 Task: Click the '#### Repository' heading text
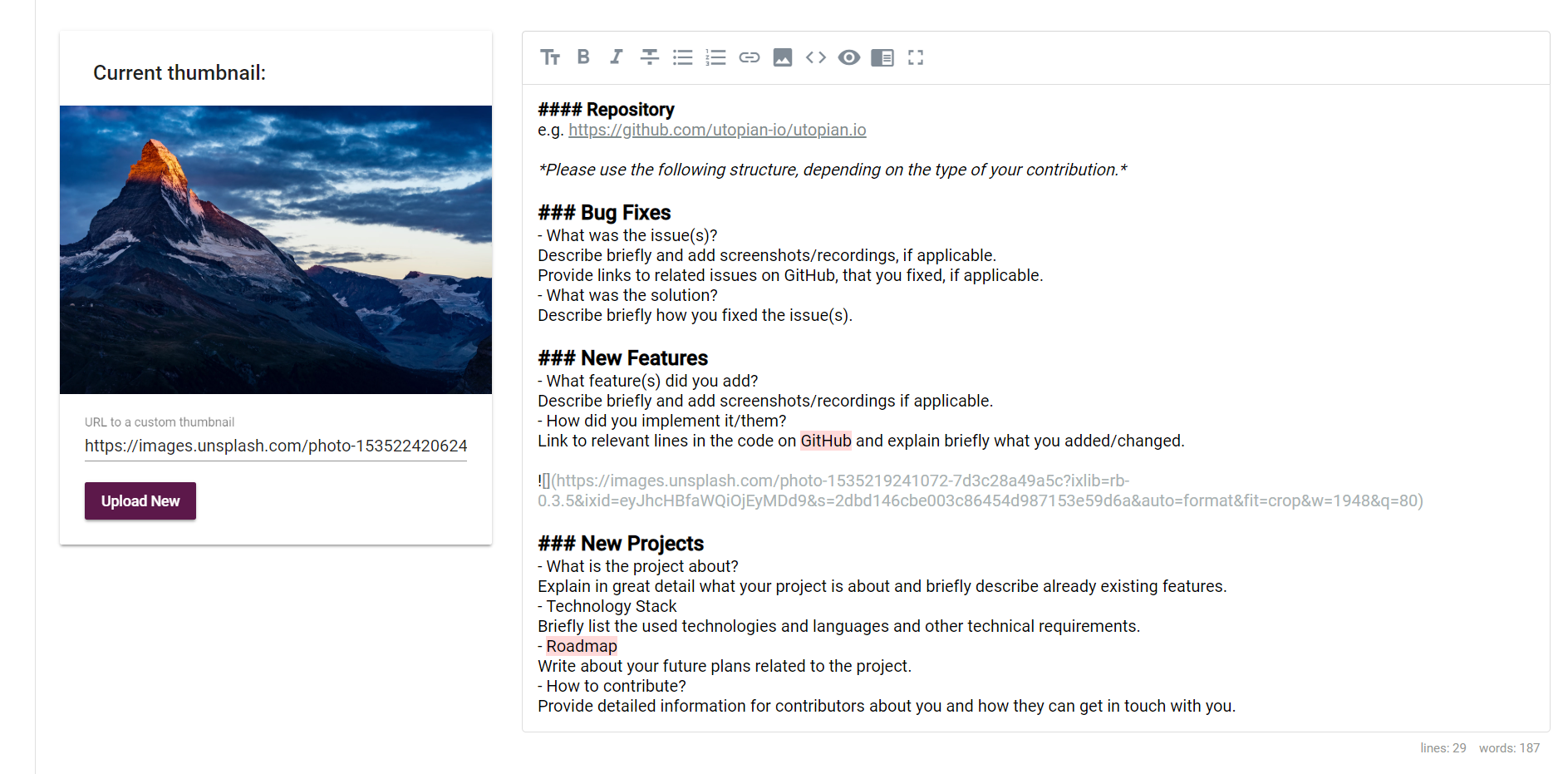tap(606, 110)
